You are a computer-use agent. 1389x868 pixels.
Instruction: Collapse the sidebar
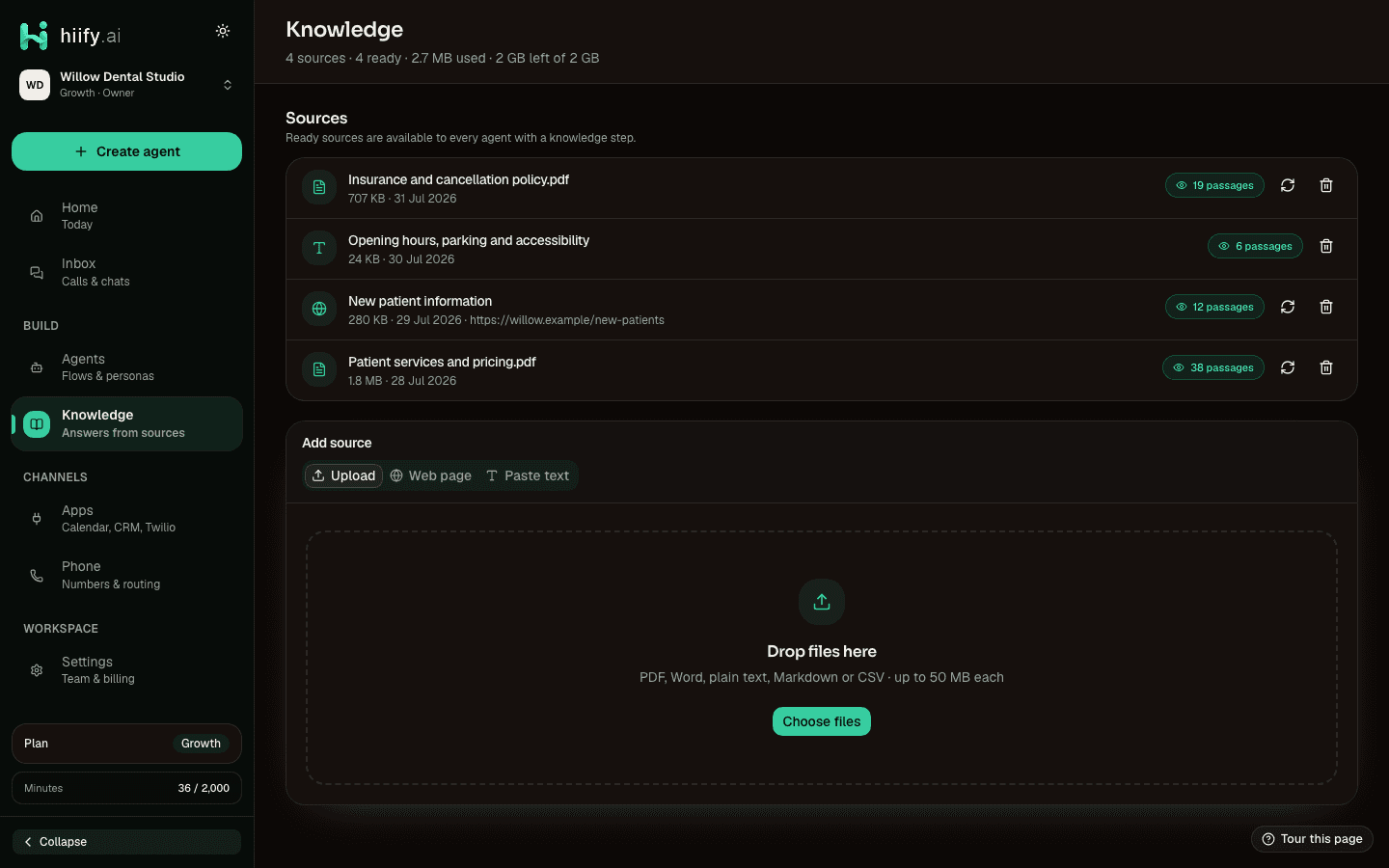(126, 842)
